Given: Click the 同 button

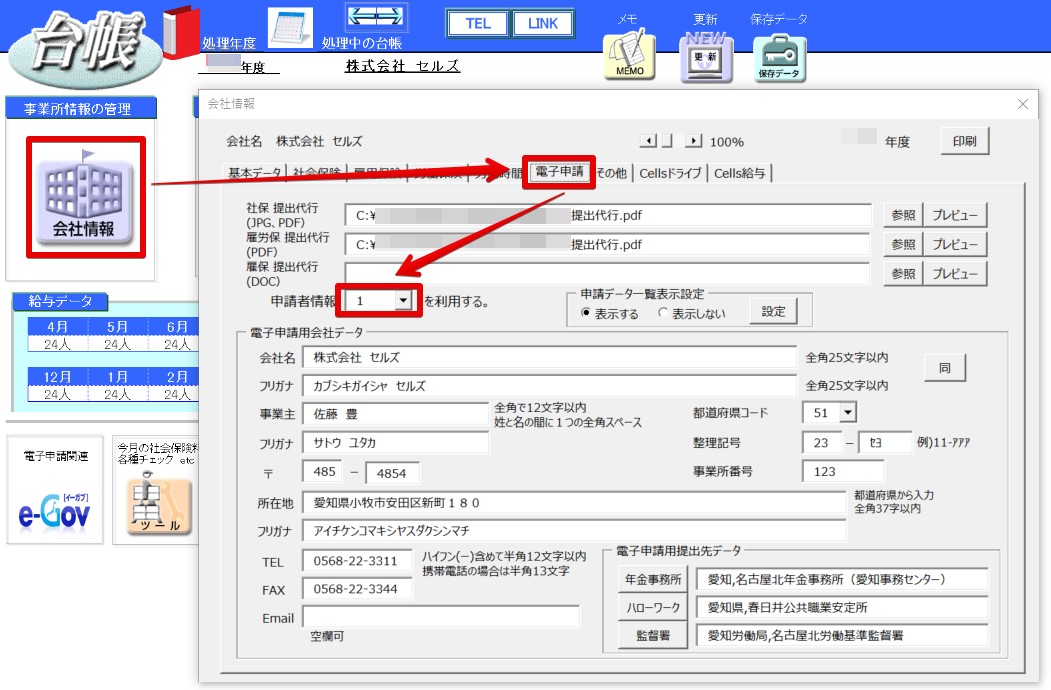Looking at the screenshot, I should pyautogui.click(x=944, y=367).
